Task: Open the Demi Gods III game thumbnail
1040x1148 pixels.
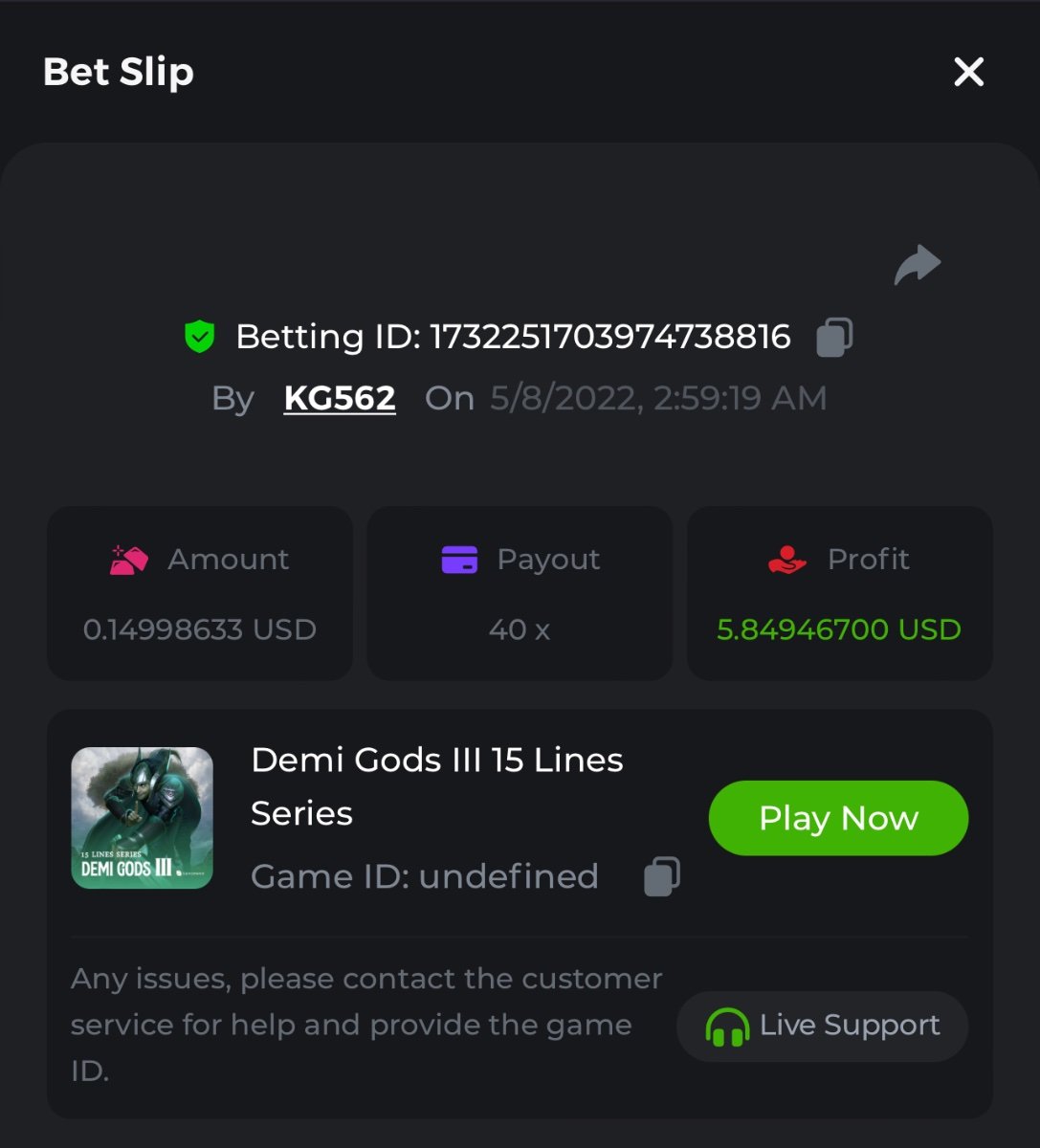Action: pyautogui.click(x=142, y=818)
